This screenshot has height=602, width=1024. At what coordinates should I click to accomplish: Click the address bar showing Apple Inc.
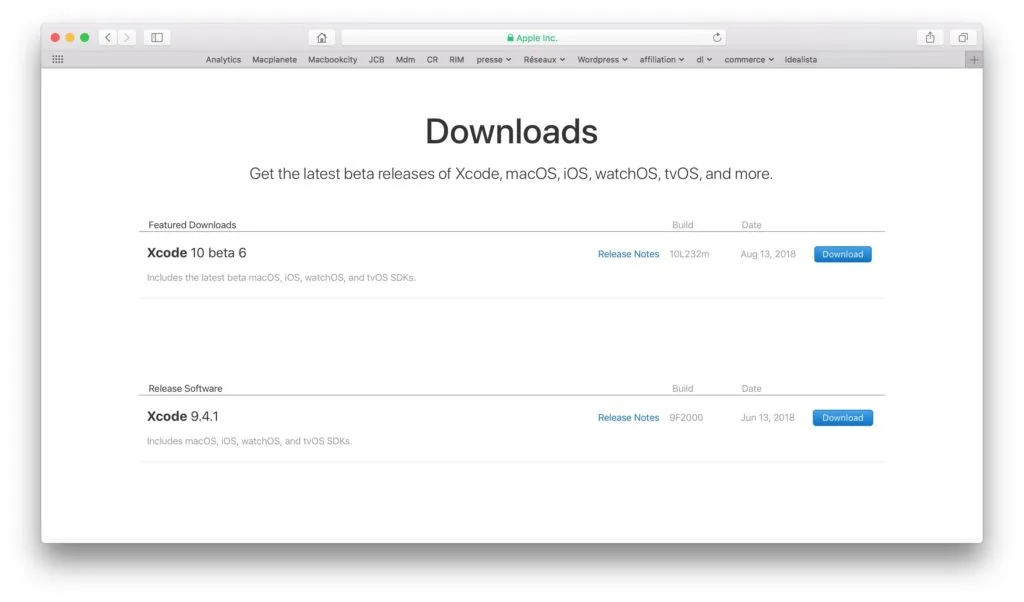[533, 37]
